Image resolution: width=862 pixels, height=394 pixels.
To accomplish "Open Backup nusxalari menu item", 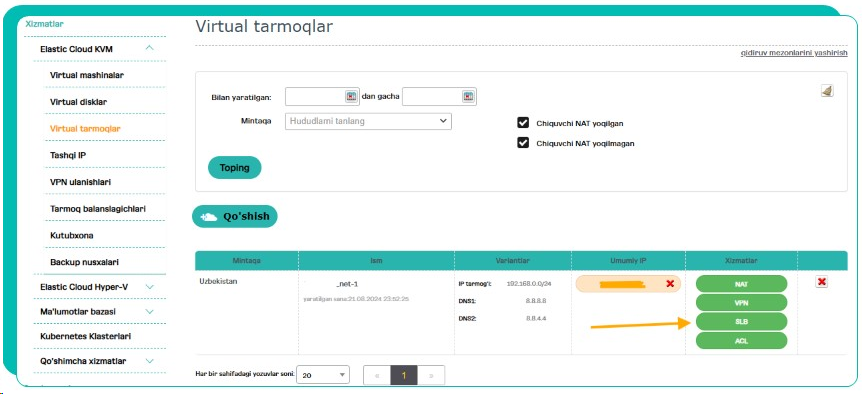I will [84, 262].
